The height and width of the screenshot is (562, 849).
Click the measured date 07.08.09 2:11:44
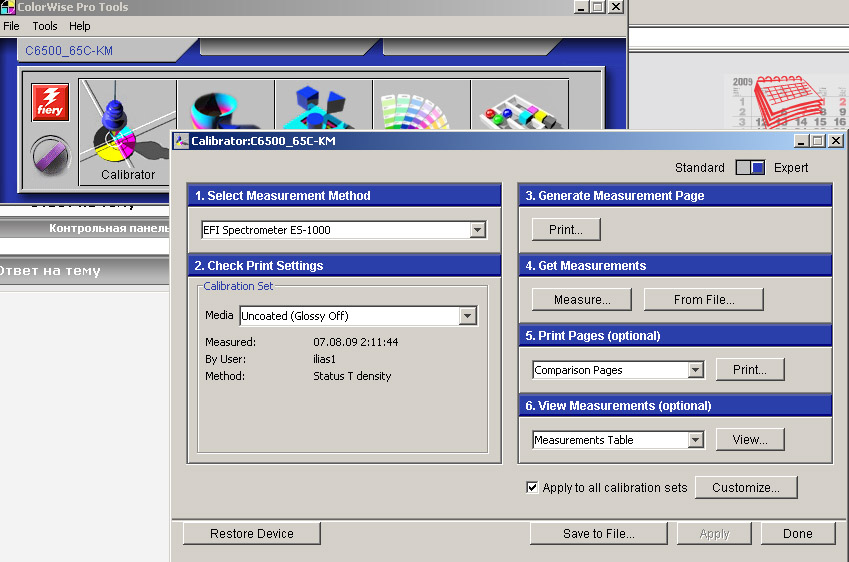click(x=355, y=342)
